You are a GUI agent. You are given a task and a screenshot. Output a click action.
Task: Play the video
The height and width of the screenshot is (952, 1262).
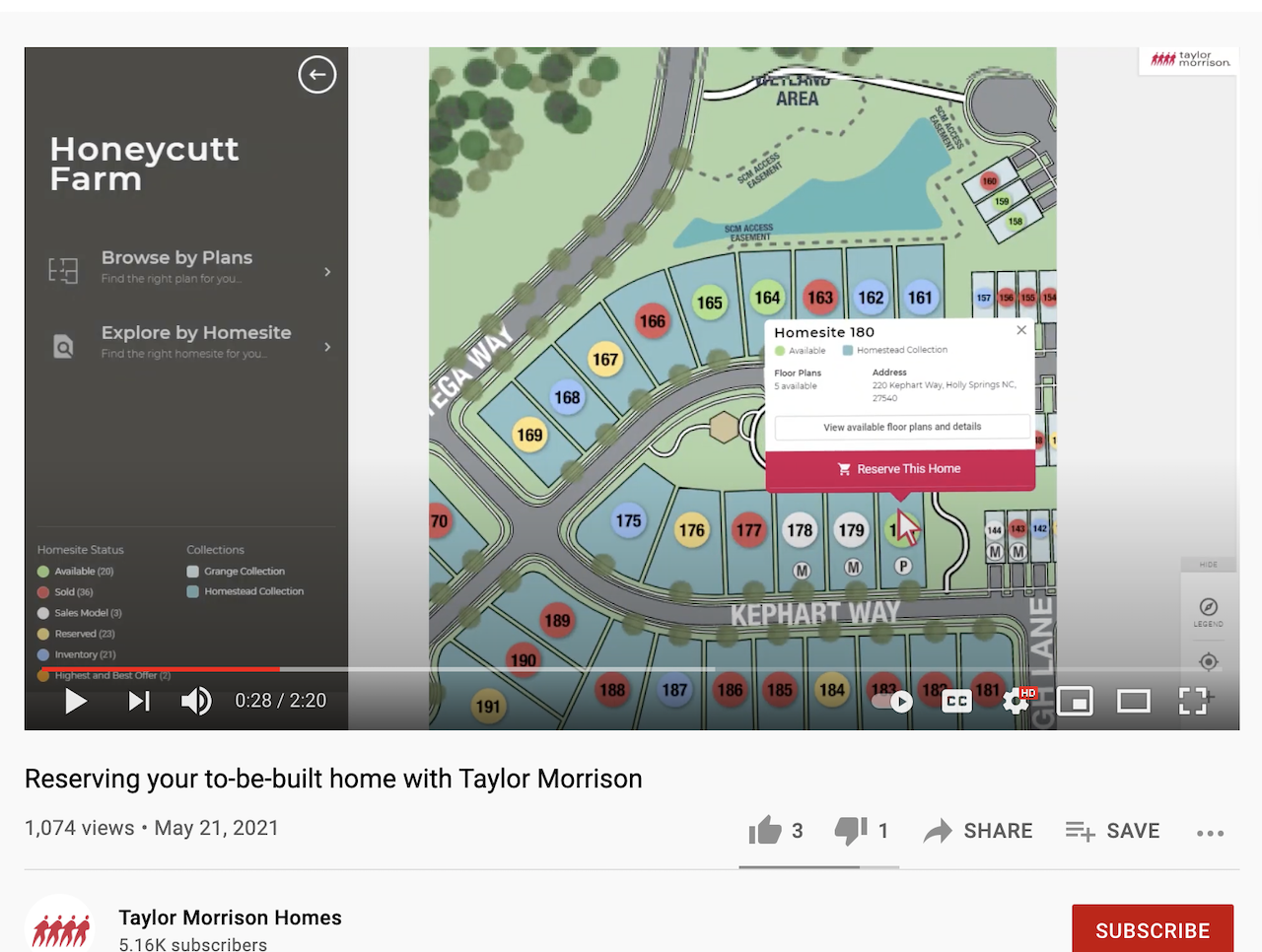coord(76,701)
